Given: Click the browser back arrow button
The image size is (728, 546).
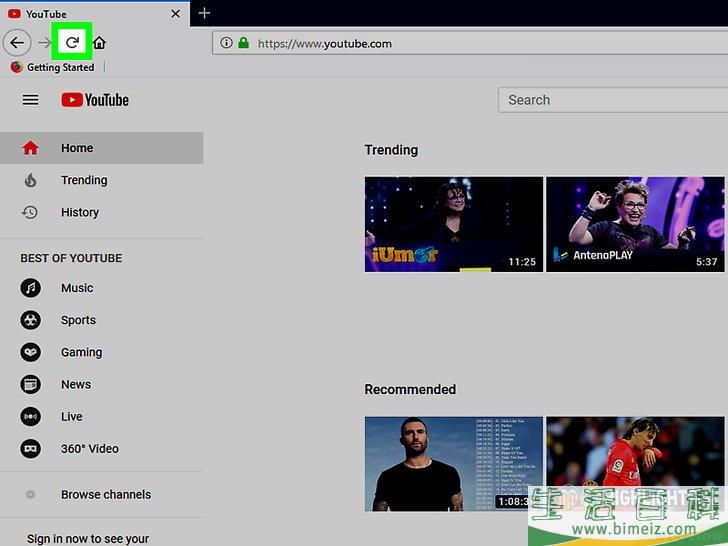Looking at the screenshot, I should tap(17, 43).
